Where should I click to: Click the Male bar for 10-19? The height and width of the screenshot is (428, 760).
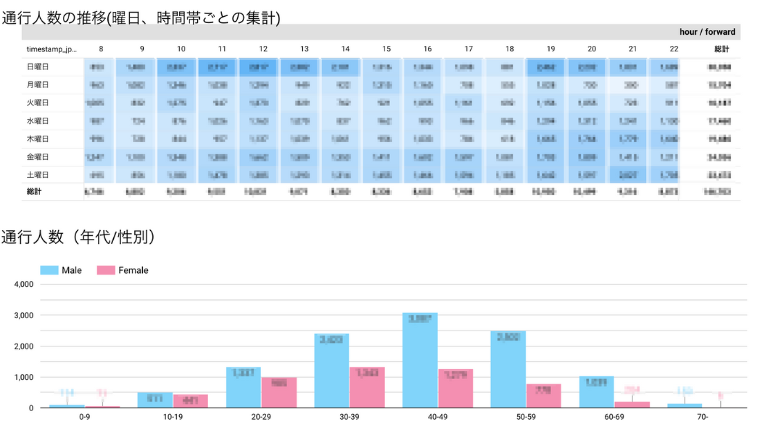[x=155, y=400]
